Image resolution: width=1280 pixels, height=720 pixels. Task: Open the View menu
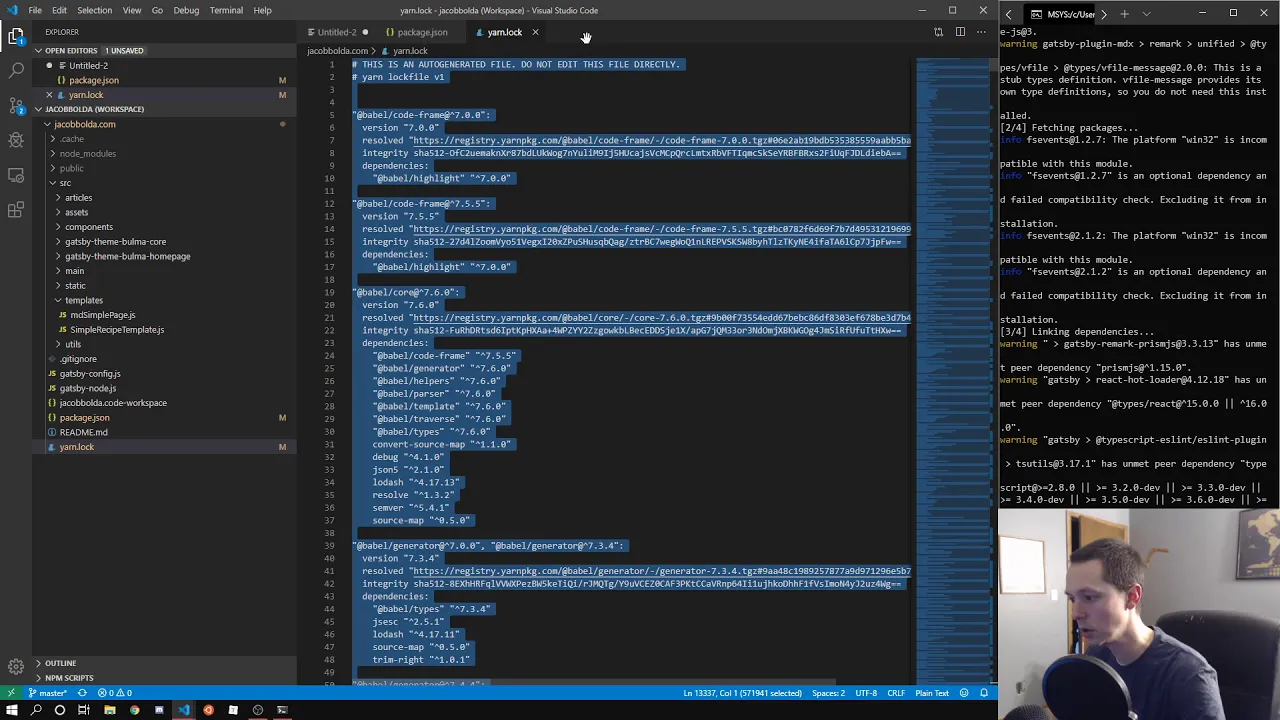[x=132, y=10]
